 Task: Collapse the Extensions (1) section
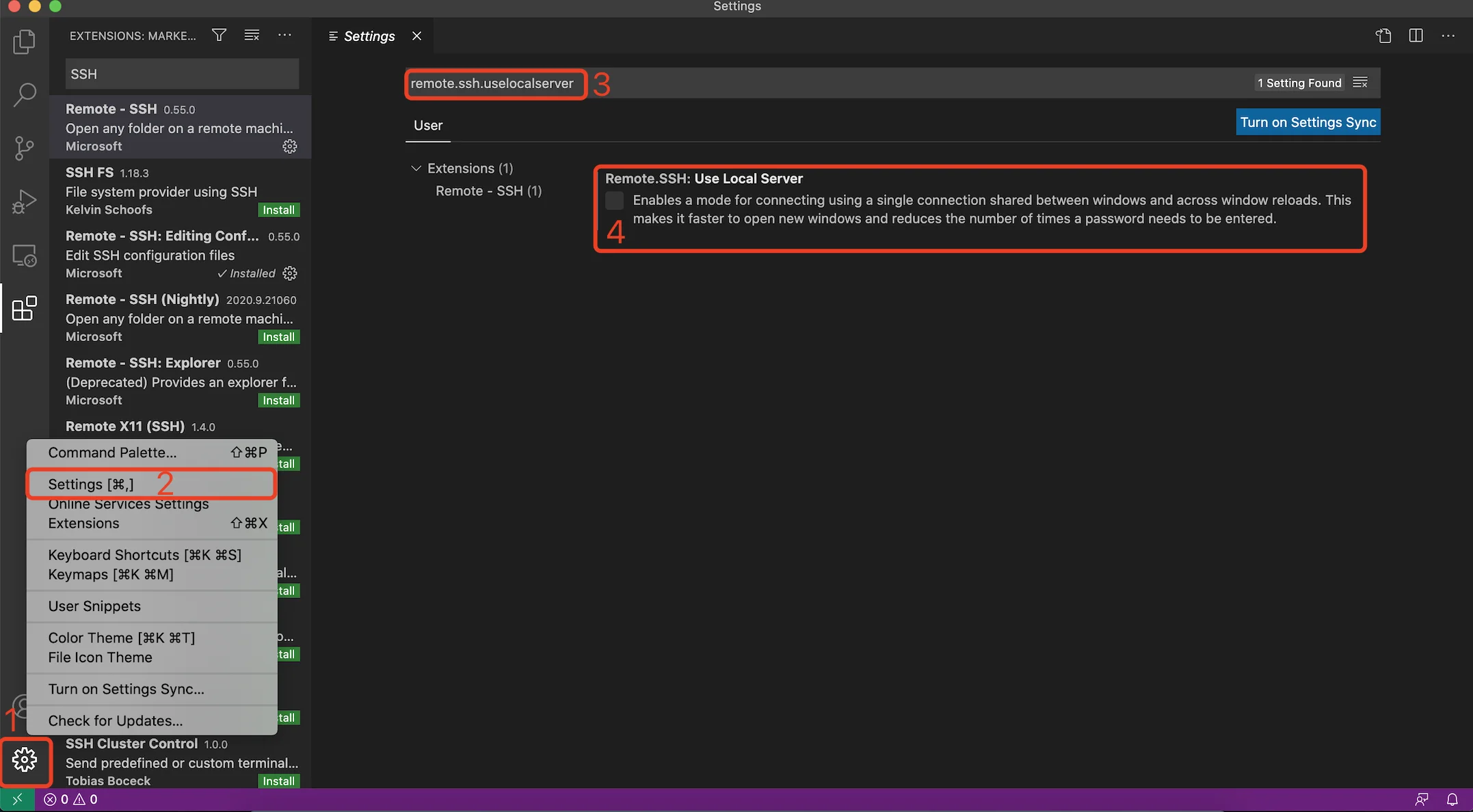(416, 167)
